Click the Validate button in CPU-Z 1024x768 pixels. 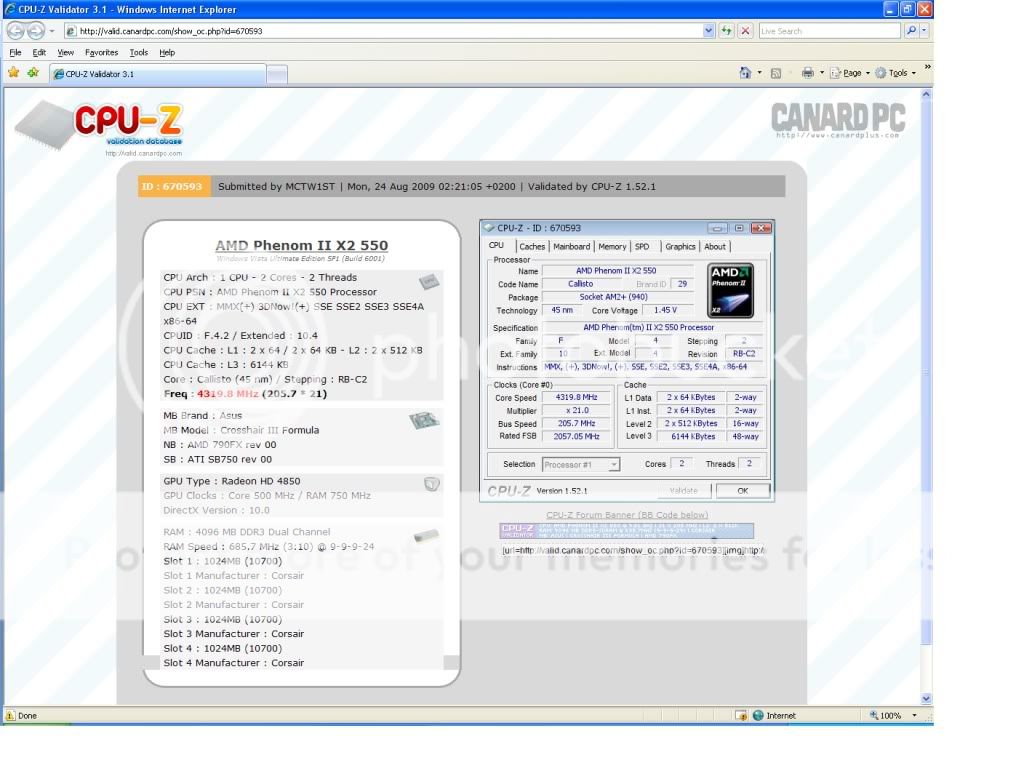(683, 490)
